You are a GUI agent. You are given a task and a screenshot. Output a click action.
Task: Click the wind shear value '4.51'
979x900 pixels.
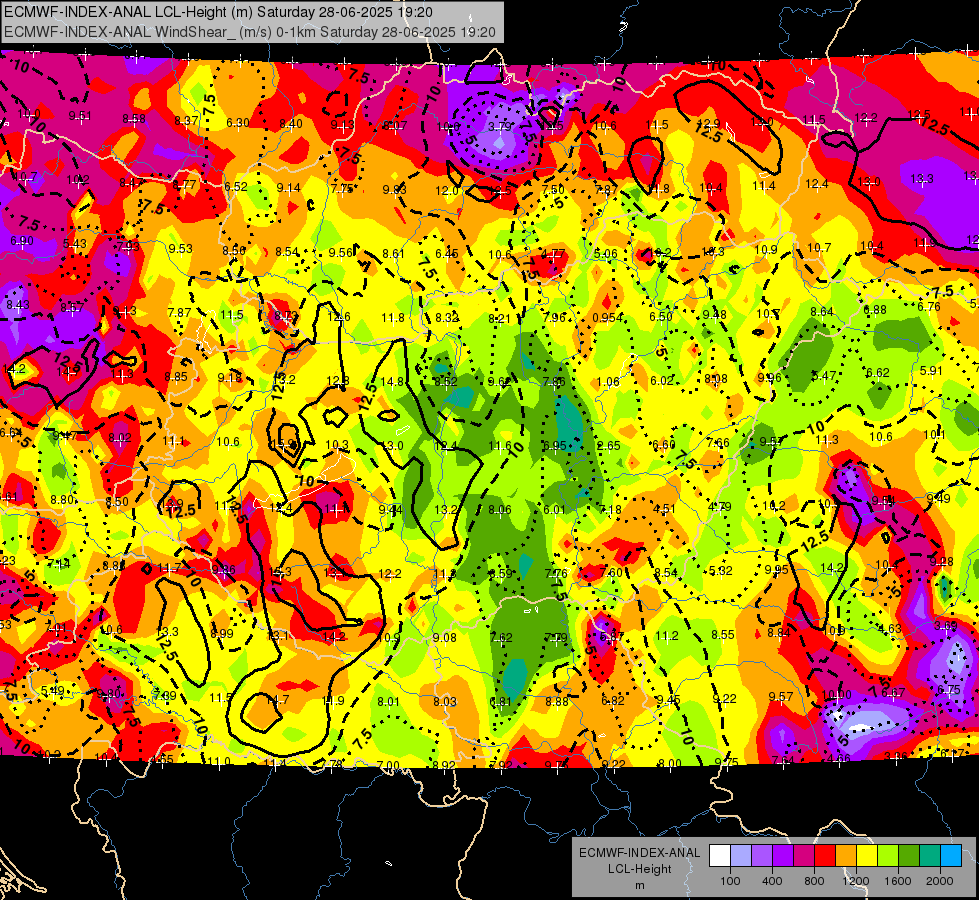tap(664, 509)
